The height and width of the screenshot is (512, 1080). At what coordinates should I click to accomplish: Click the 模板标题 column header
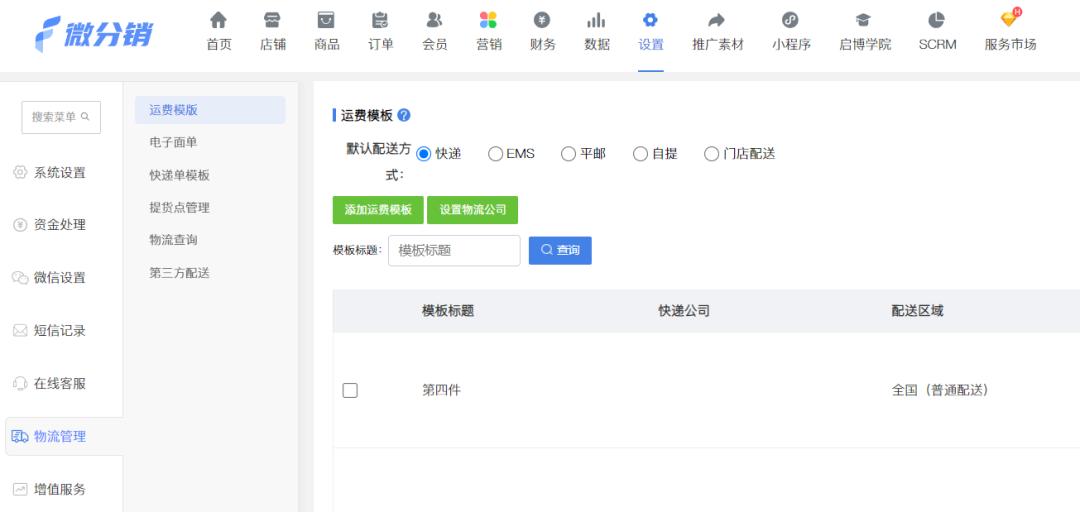pyautogui.click(x=448, y=311)
